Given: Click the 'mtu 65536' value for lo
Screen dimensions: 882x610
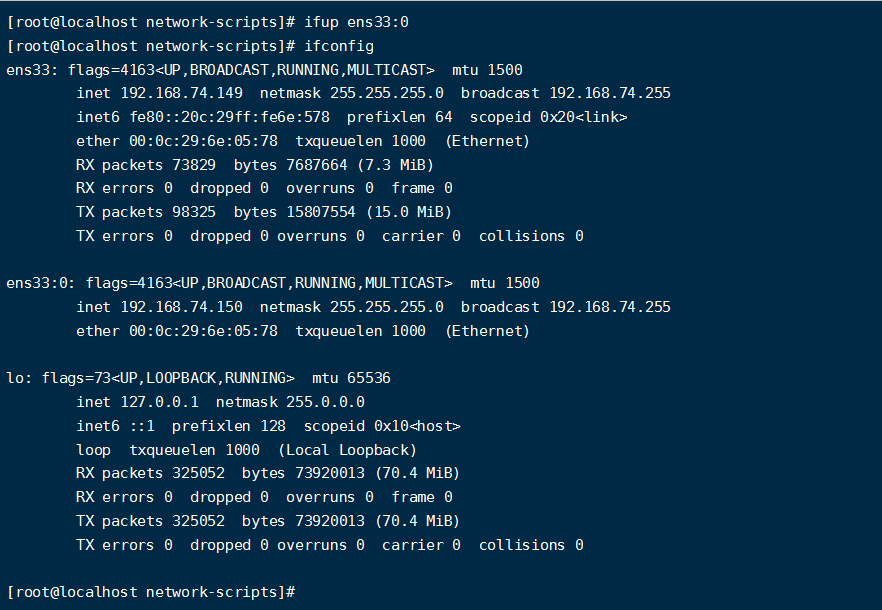Looking at the screenshot, I should 352,378.
